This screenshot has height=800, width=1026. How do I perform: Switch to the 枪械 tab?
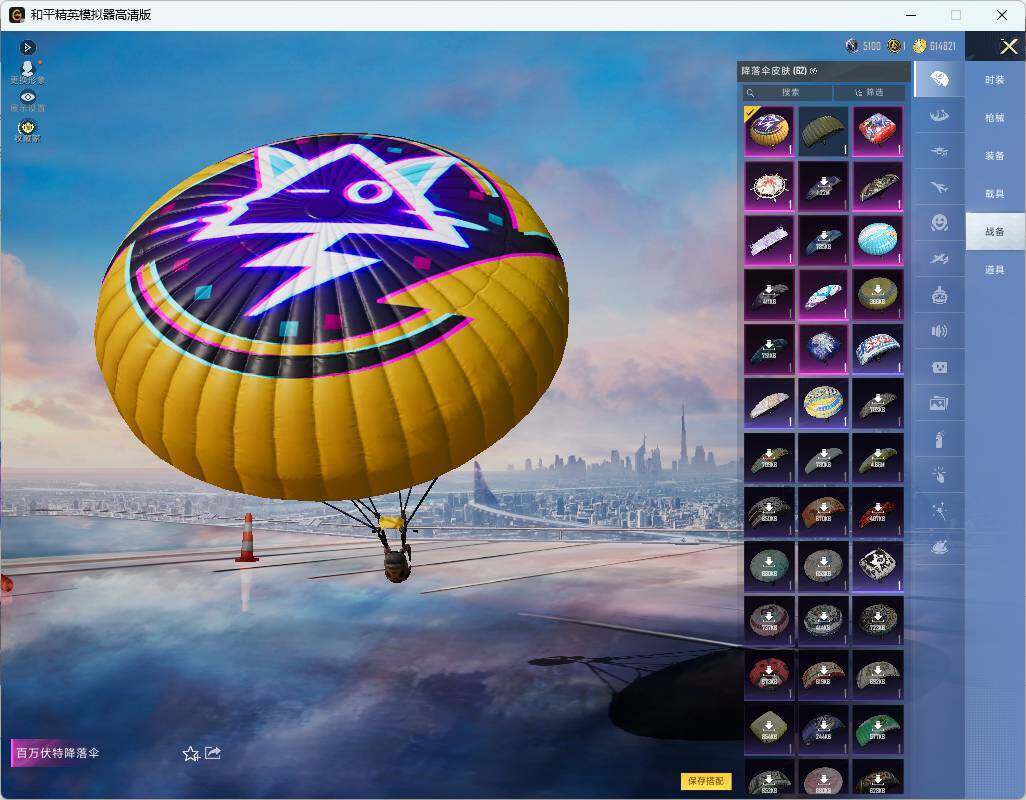click(995, 118)
